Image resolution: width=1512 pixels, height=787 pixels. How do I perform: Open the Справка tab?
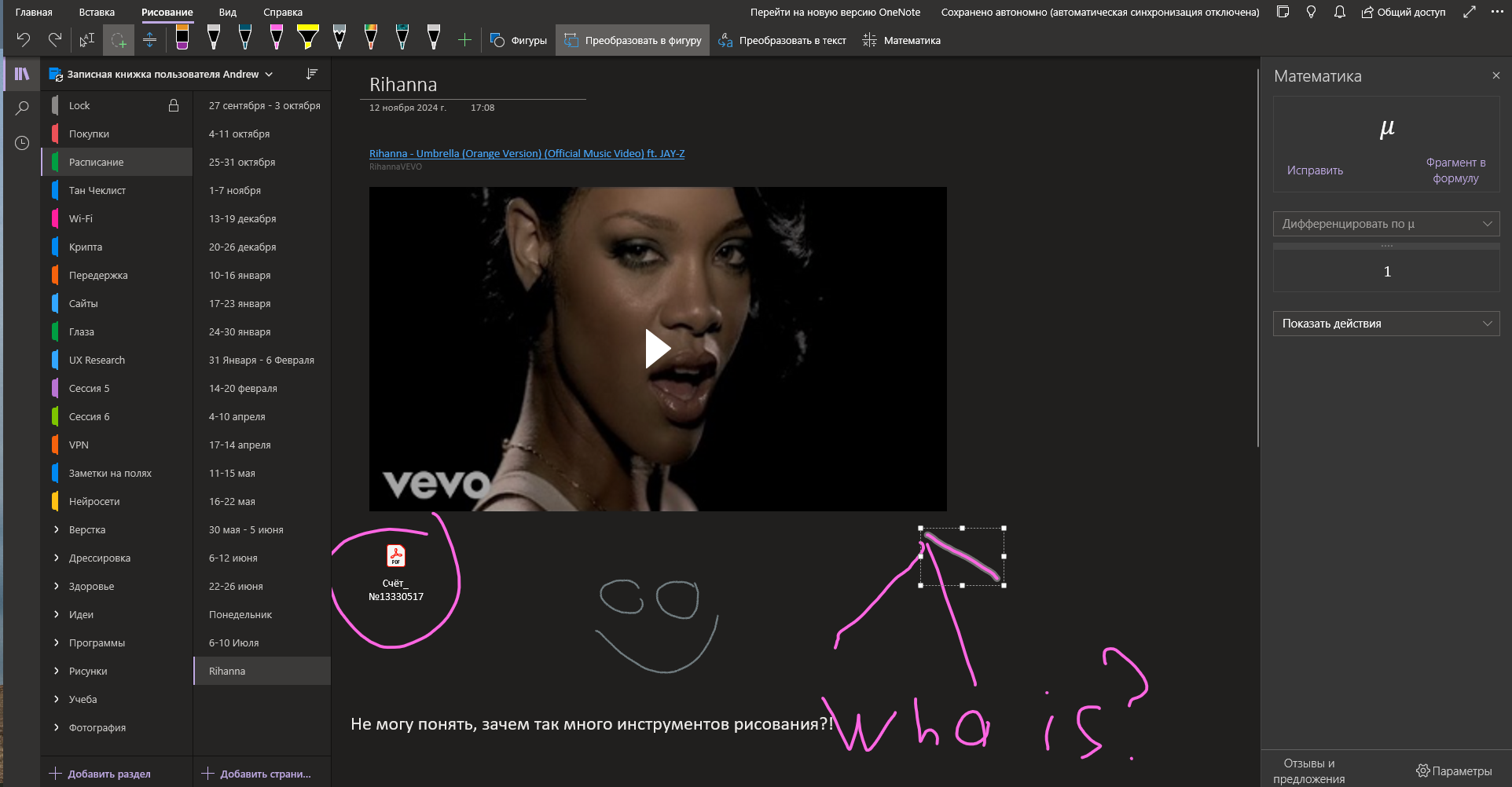click(283, 12)
